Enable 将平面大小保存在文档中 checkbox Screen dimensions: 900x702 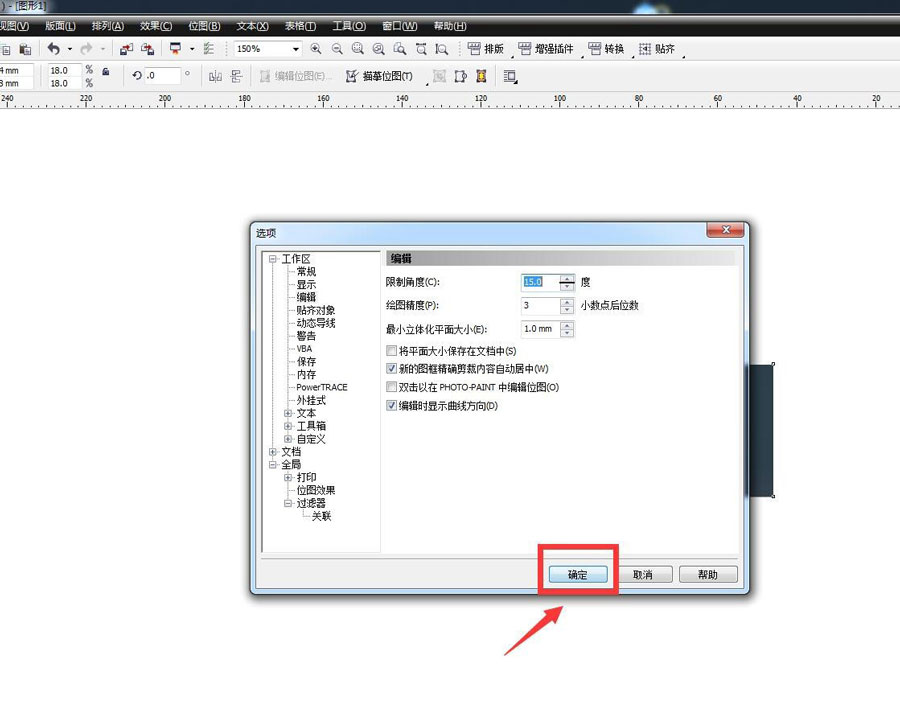(x=389, y=351)
